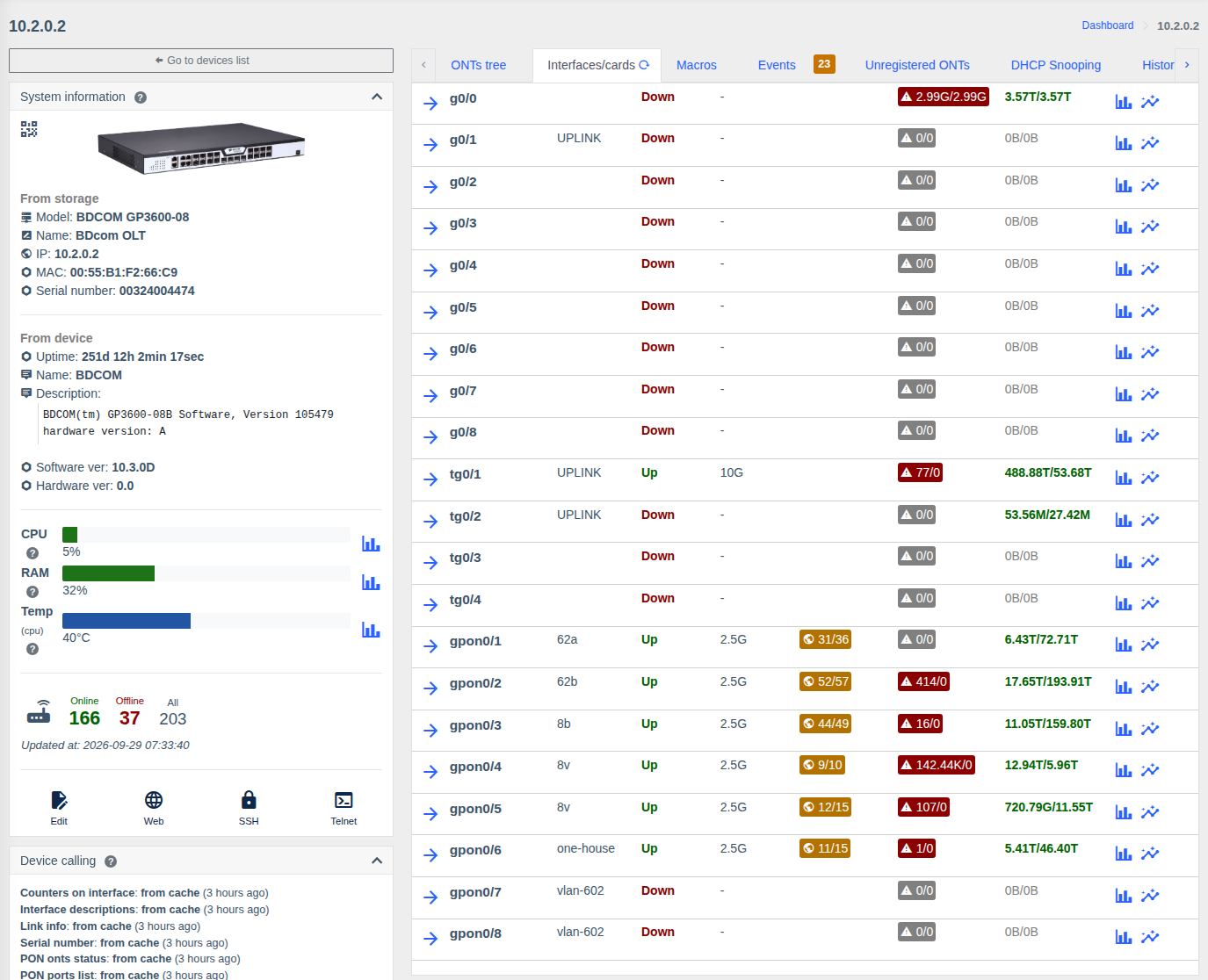Click the Events count badge 23
1208x980 pixels.
click(x=824, y=64)
